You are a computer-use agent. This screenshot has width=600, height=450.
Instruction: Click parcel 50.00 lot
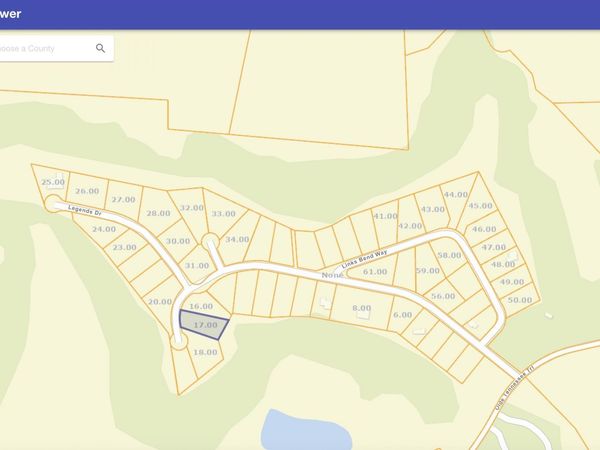coord(520,300)
